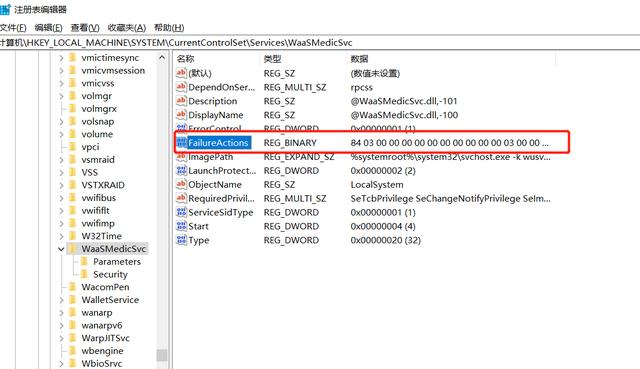Viewport: 640px width, 369px height.
Task: Select the WaaSMedicSvc folder icon
Action: click(x=73, y=249)
